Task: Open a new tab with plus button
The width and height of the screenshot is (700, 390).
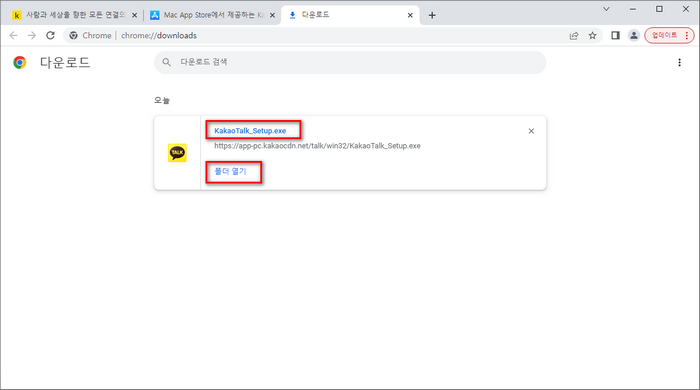Action: 432,15
